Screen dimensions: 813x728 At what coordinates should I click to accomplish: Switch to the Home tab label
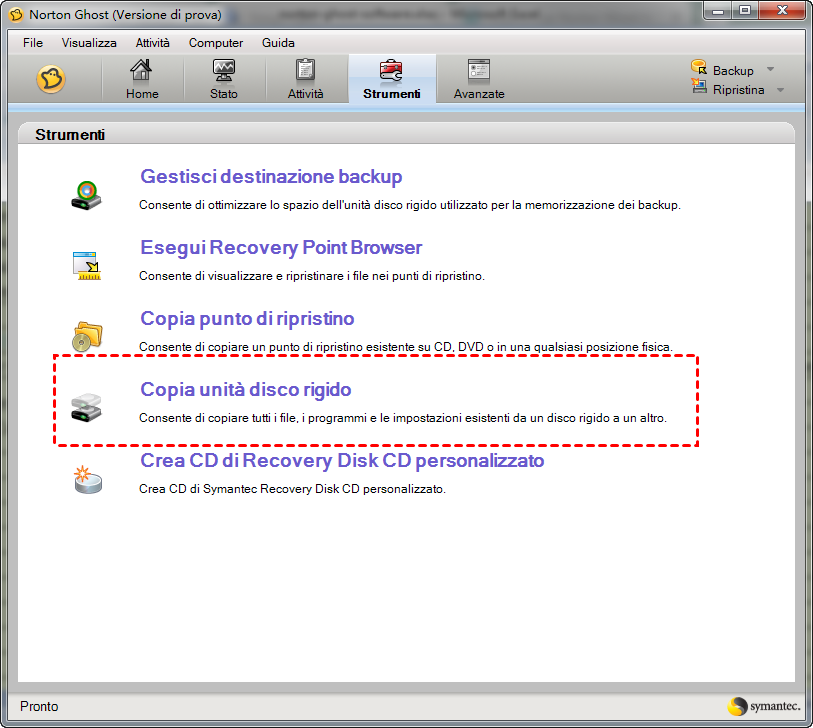(142, 94)
